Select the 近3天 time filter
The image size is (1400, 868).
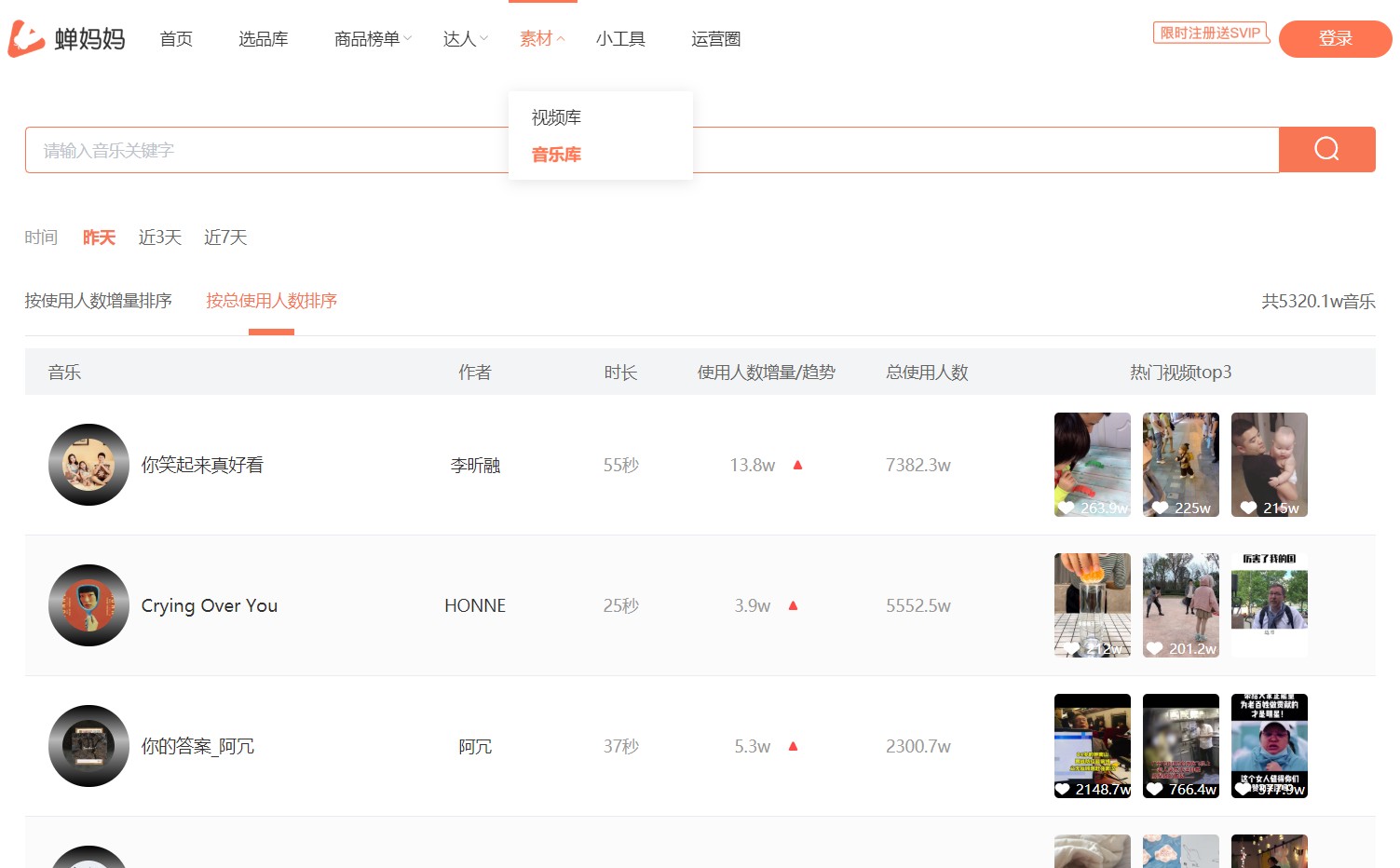coord(159,237)
